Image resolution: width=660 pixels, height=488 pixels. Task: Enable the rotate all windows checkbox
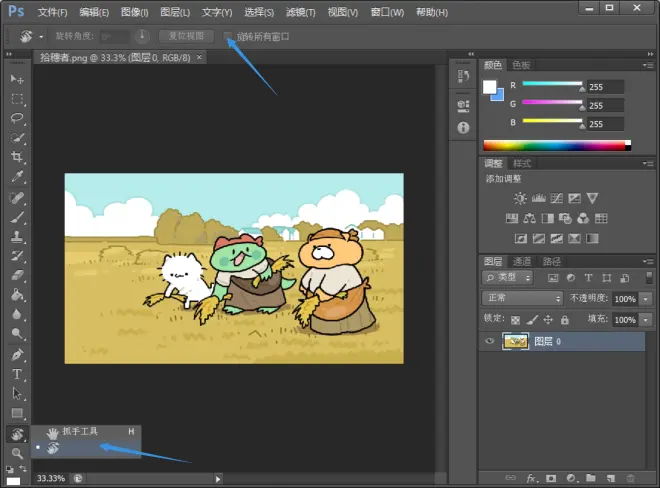tap(228, 36)
